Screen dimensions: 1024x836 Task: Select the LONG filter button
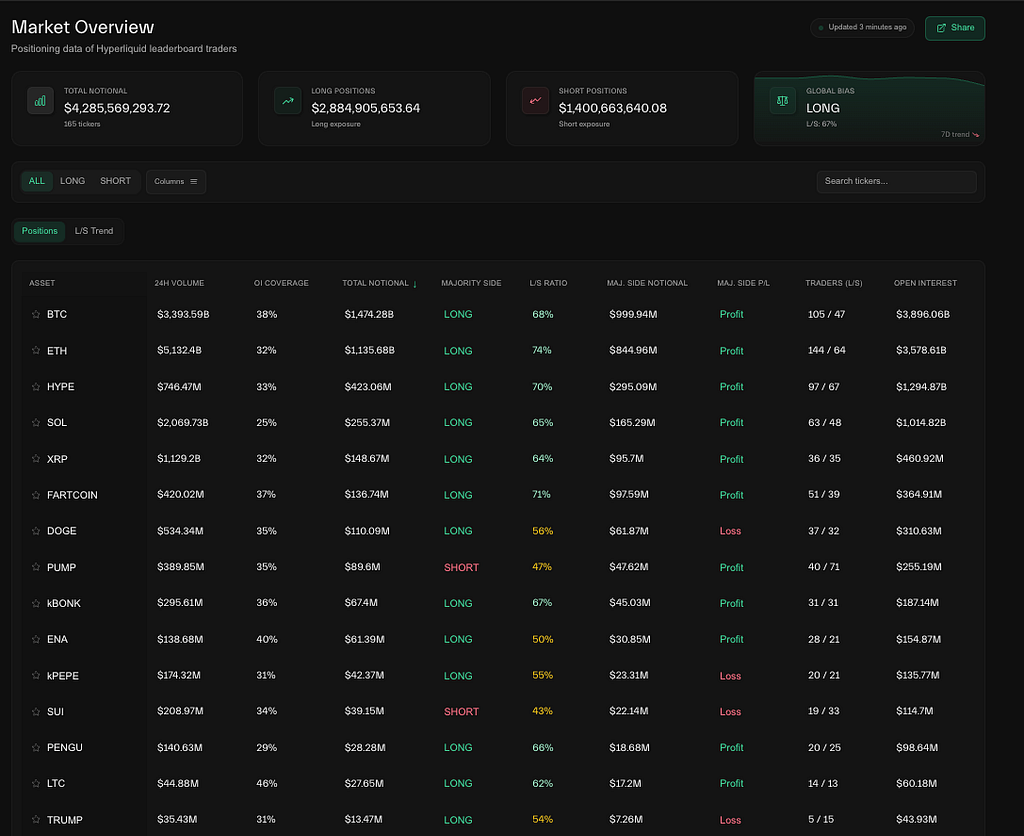pyautogui.click(x=72, y=181)
